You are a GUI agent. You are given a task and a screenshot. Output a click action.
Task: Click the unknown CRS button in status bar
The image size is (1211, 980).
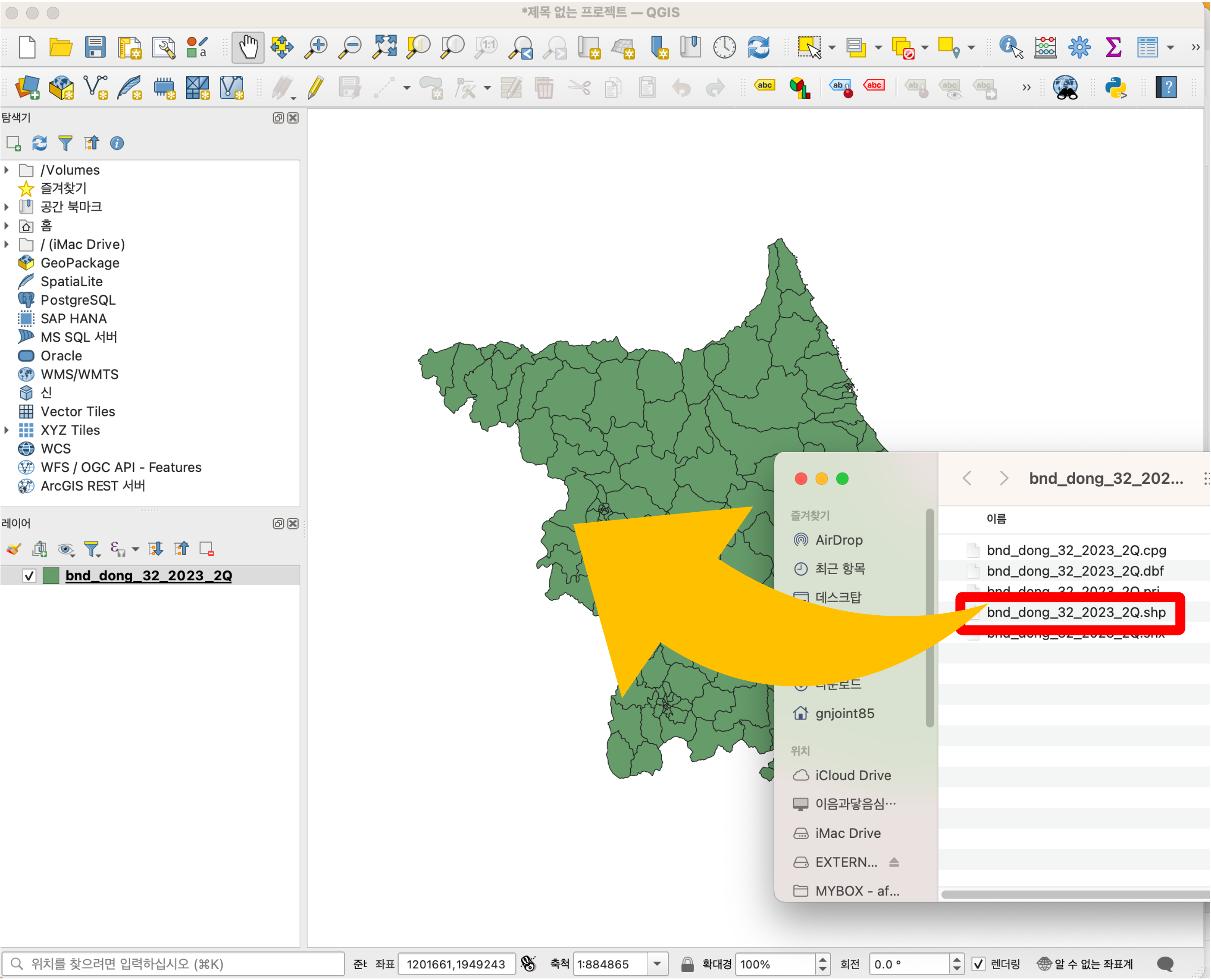1085,964
